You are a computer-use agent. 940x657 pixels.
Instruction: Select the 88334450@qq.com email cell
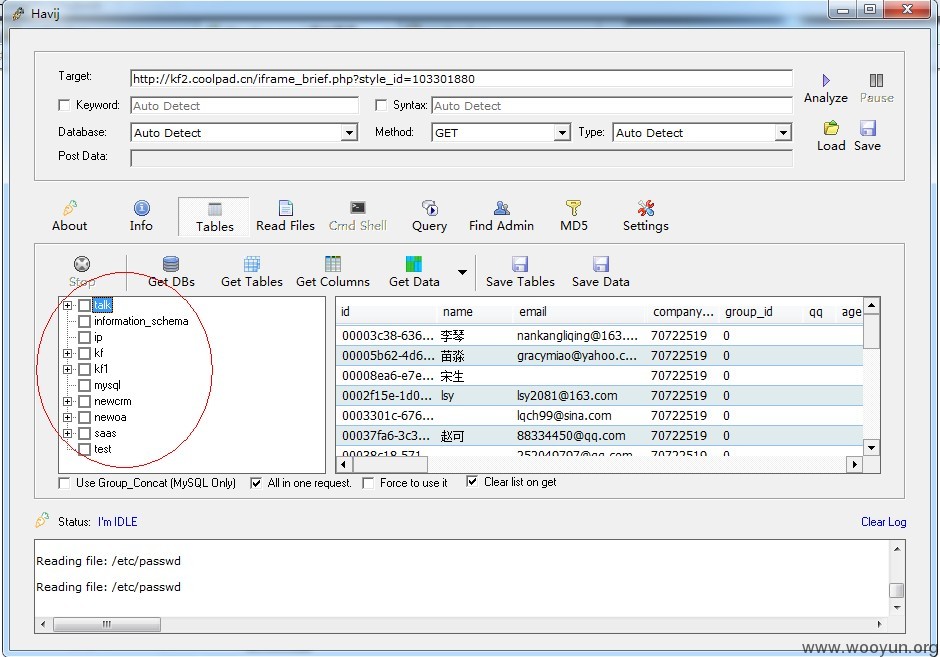(581, 436)
